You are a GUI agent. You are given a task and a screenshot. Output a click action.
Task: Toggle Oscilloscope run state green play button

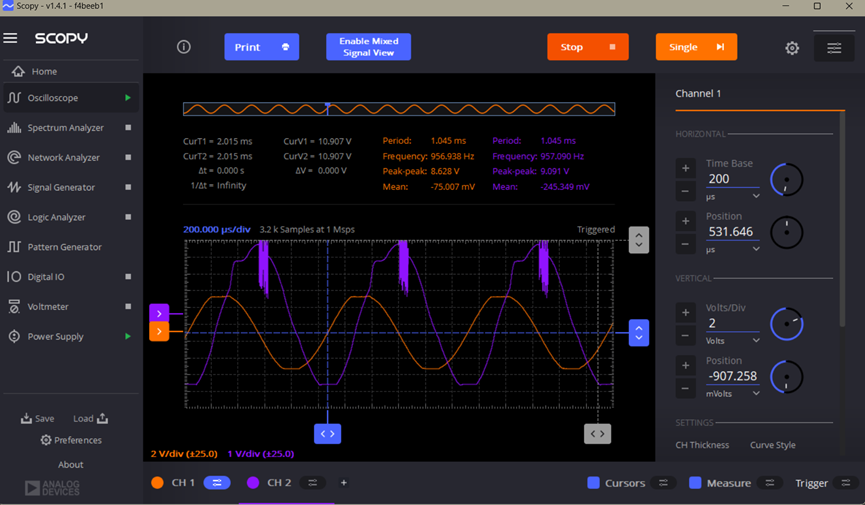coord(128,98)
